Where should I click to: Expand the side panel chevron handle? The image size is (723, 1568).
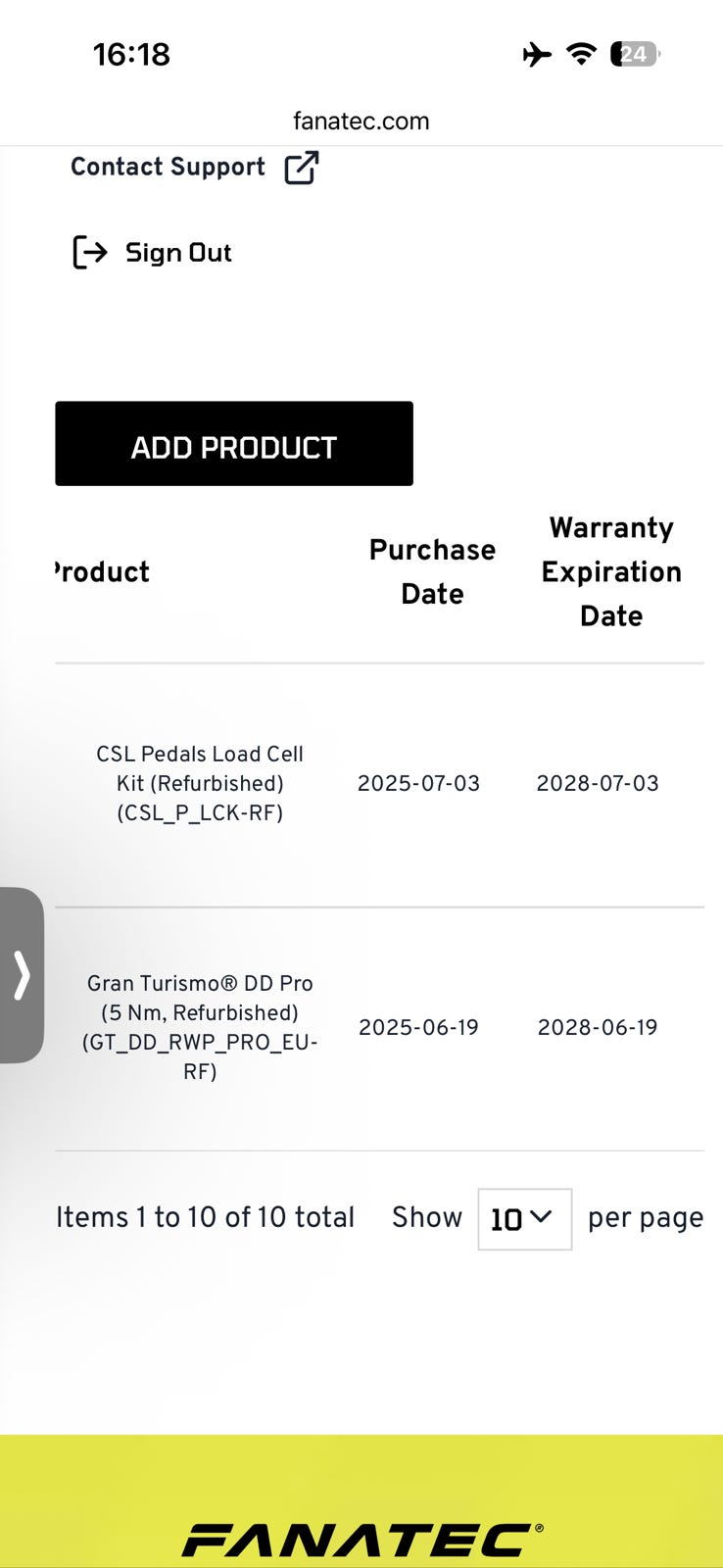tap(22, 975)
